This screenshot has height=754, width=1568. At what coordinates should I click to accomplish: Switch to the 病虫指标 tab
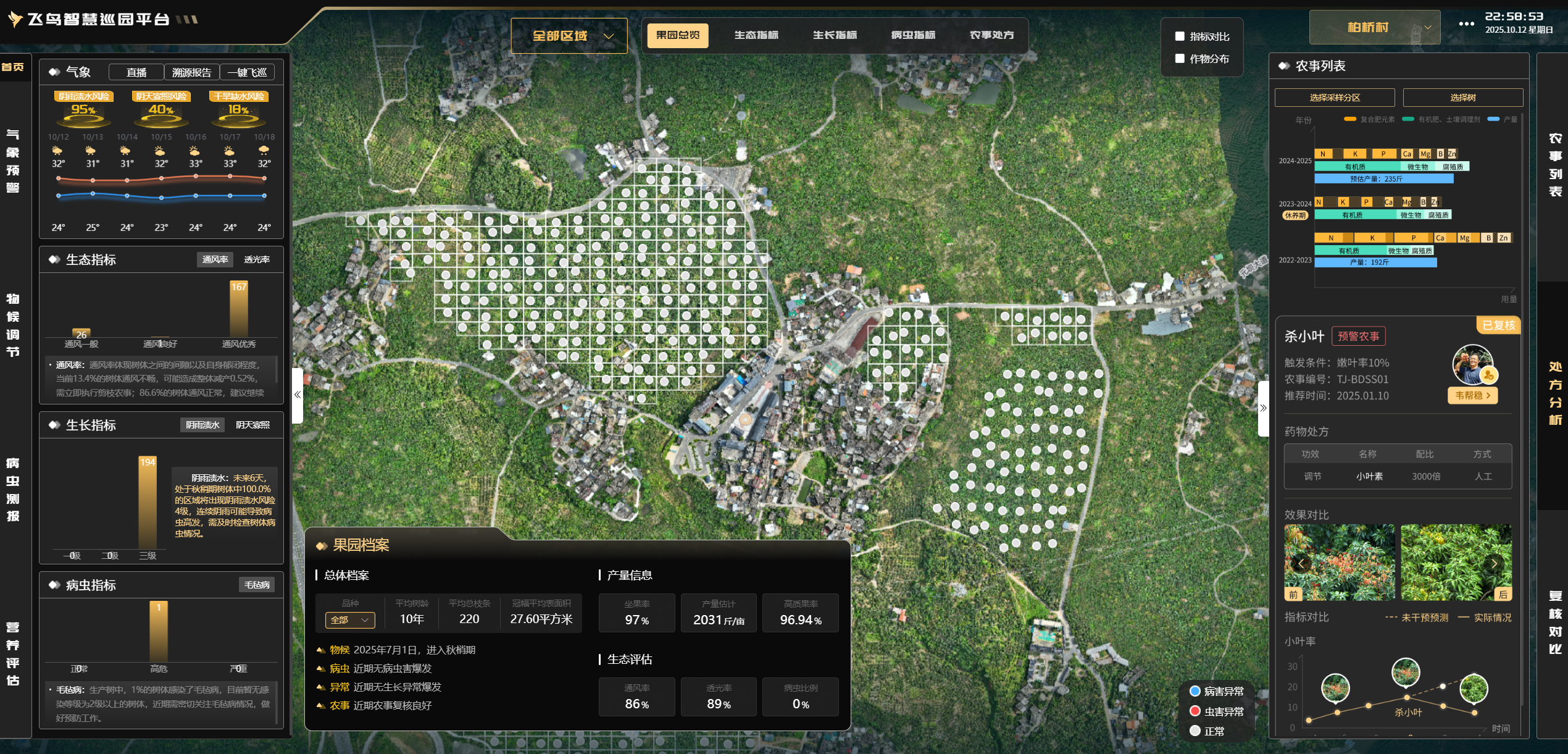pos(913,35)
